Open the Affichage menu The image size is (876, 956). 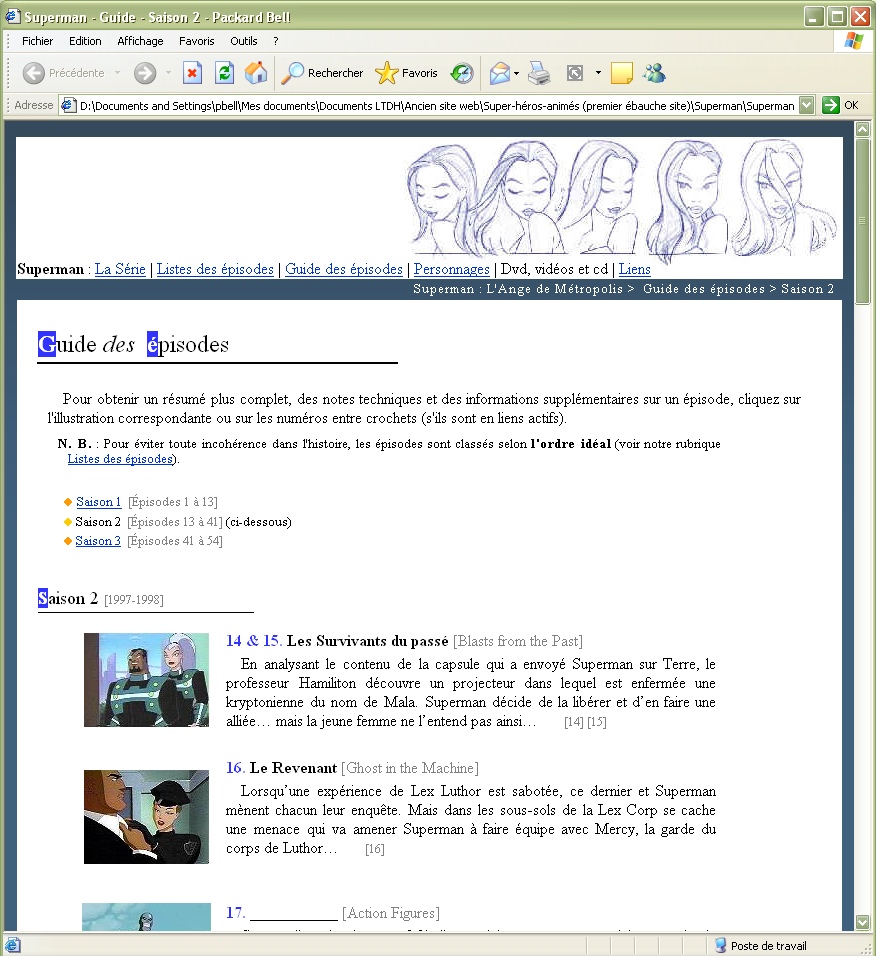pos(140,41)
